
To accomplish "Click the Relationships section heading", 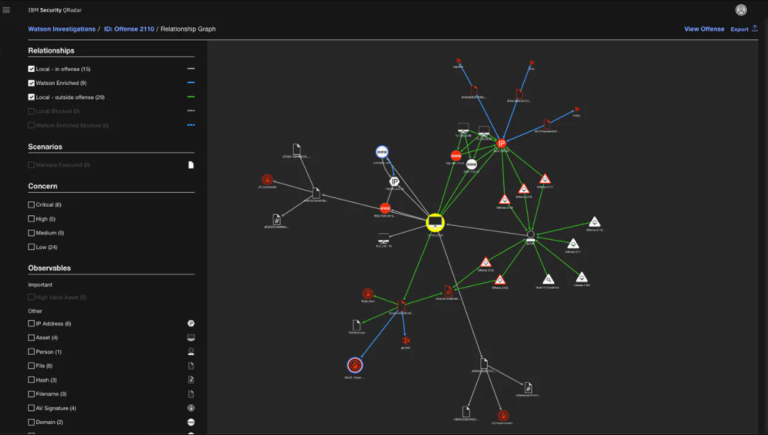I will tap(51, 50).
